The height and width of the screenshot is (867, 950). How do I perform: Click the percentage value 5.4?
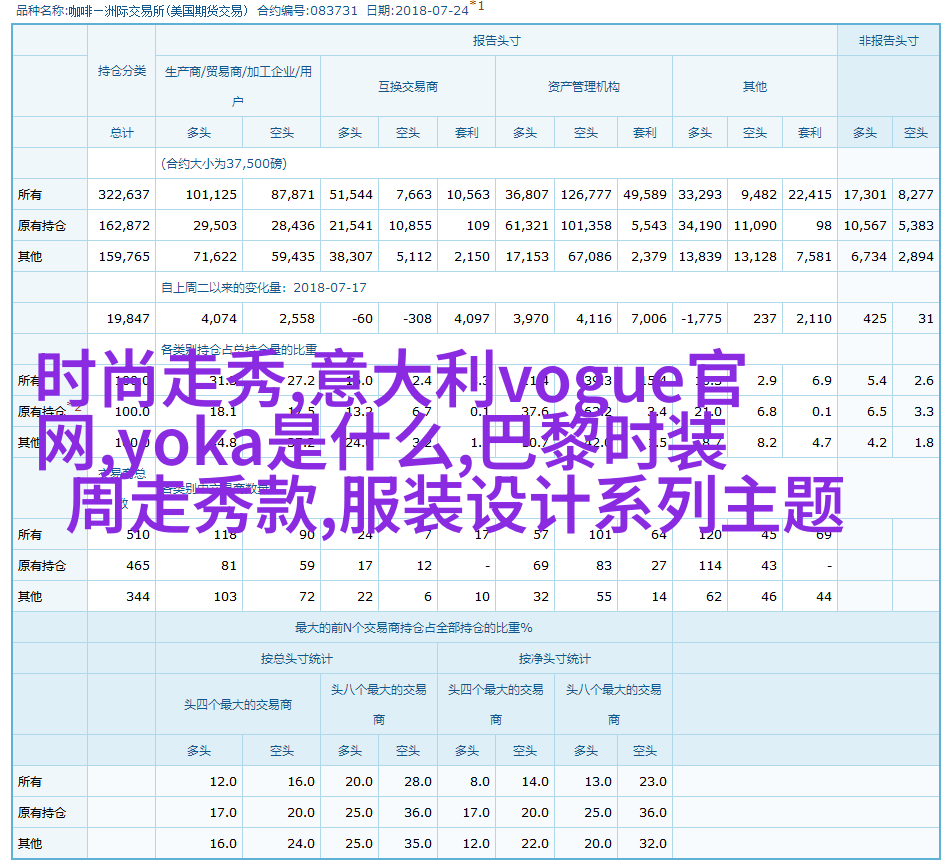point(877,380)
